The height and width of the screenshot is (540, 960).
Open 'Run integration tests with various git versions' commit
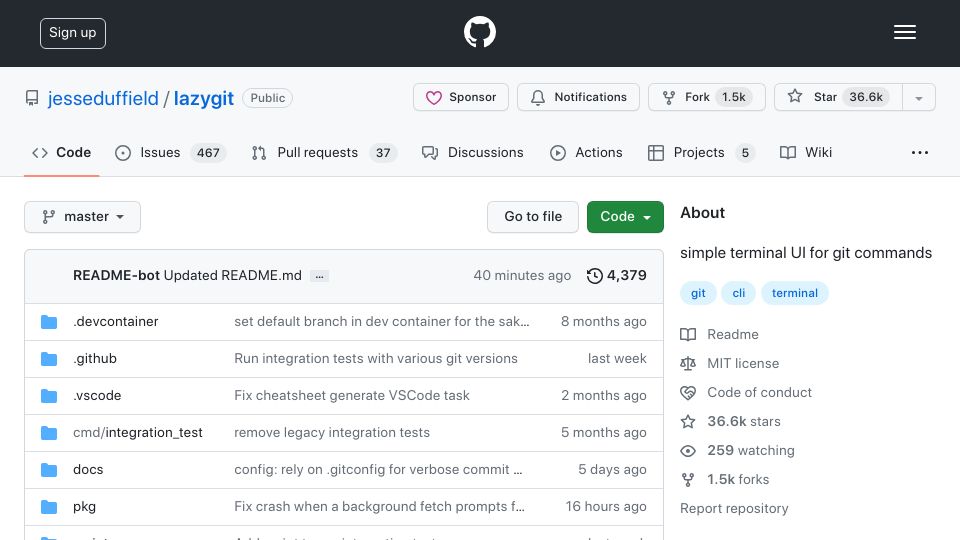(376, 359)
